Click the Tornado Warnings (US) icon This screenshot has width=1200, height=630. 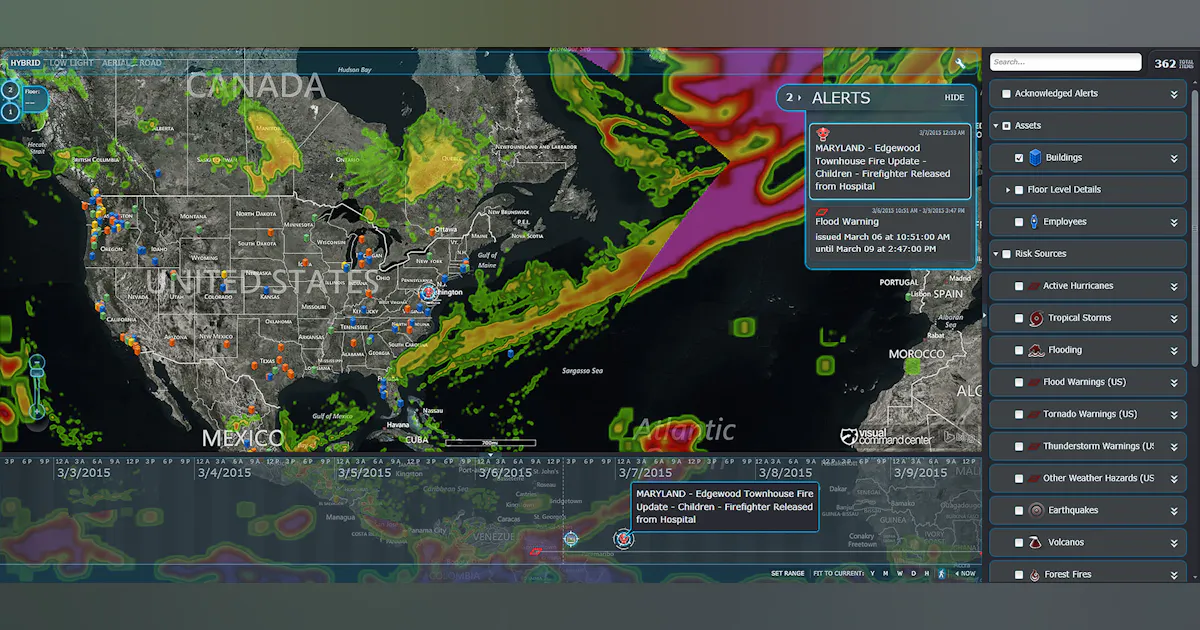click(x=1034, y=414)
